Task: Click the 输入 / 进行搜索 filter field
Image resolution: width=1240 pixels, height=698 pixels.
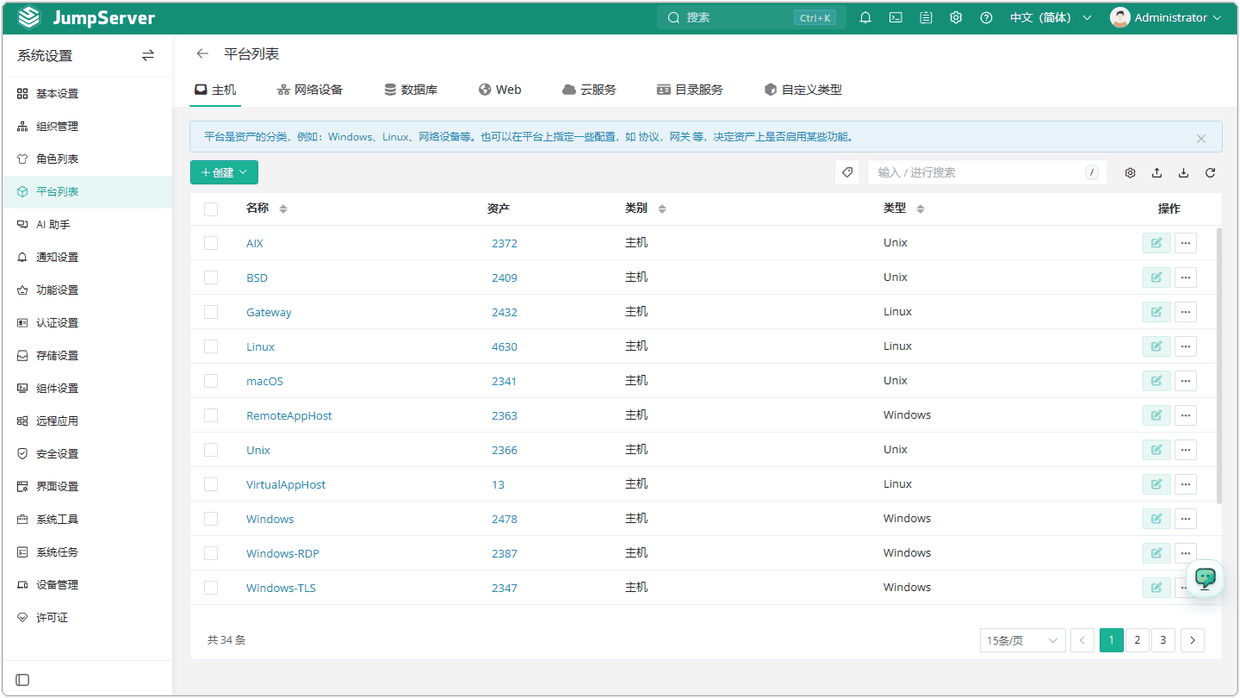Action: tap(987, 173)
